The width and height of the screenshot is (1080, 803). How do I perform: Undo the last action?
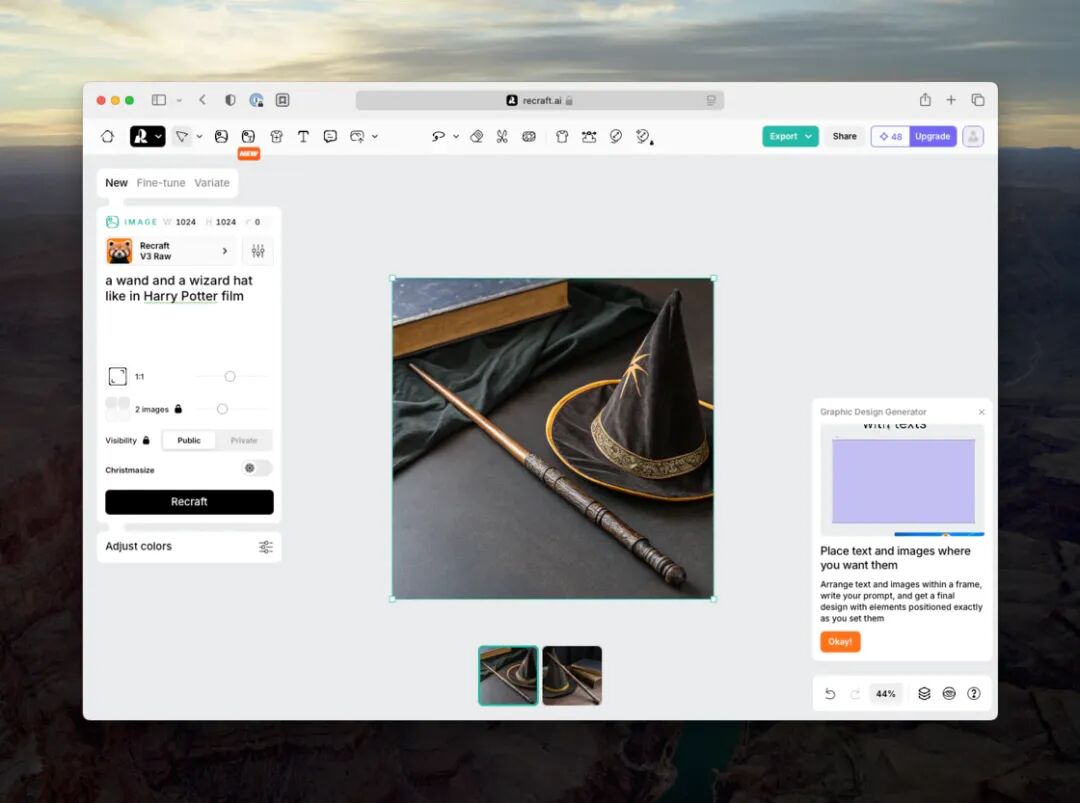(x=830, y=694)
